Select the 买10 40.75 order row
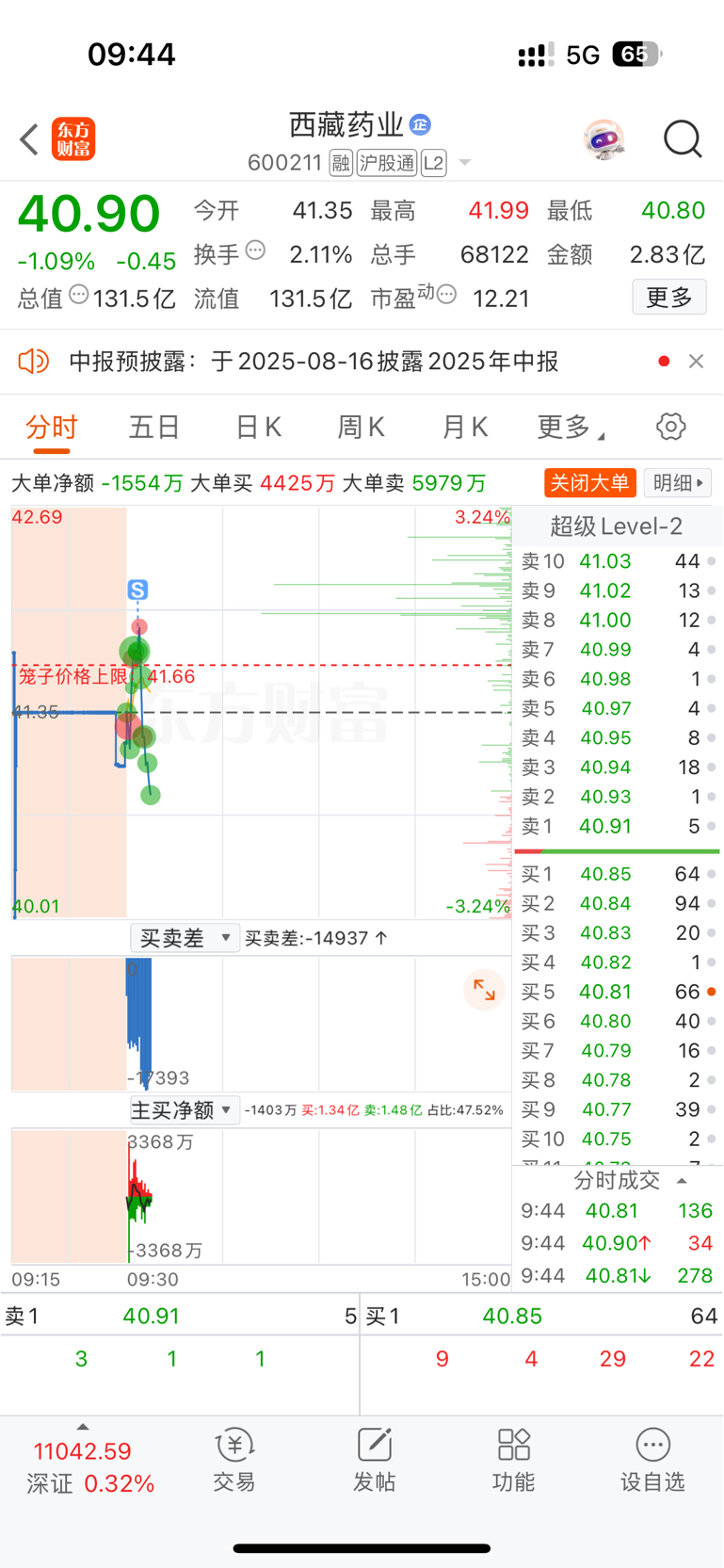Viewport: 724px width, 1568px height. [x=618, y=1139]
